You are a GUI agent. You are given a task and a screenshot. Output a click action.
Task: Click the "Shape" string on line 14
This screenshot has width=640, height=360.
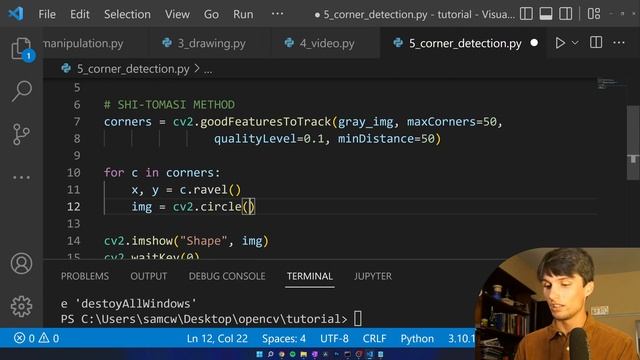click(203, 241)
